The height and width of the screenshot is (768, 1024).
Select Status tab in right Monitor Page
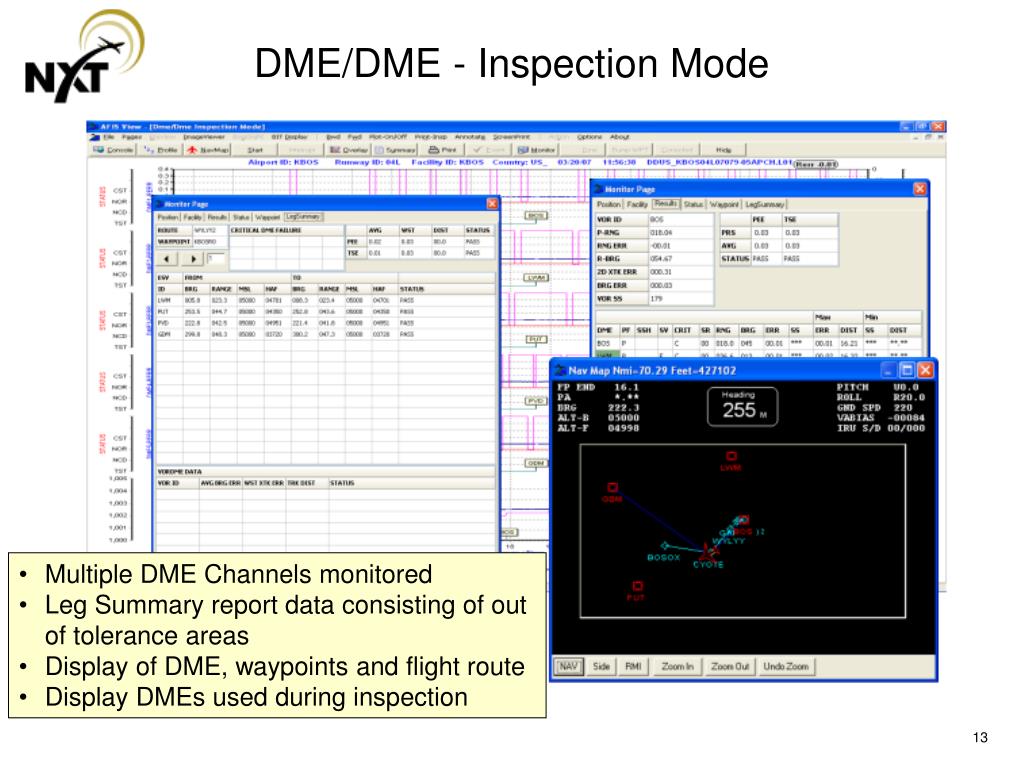pos(694,204)
